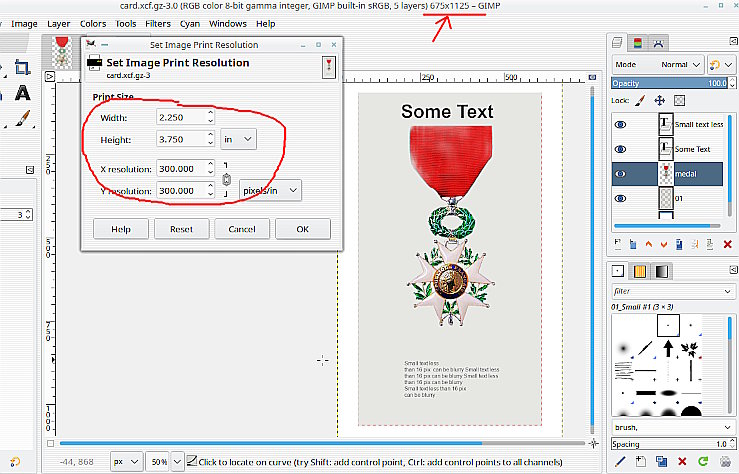Hide the medal layer
Screen dimensions: 739x474
[621, 174]
